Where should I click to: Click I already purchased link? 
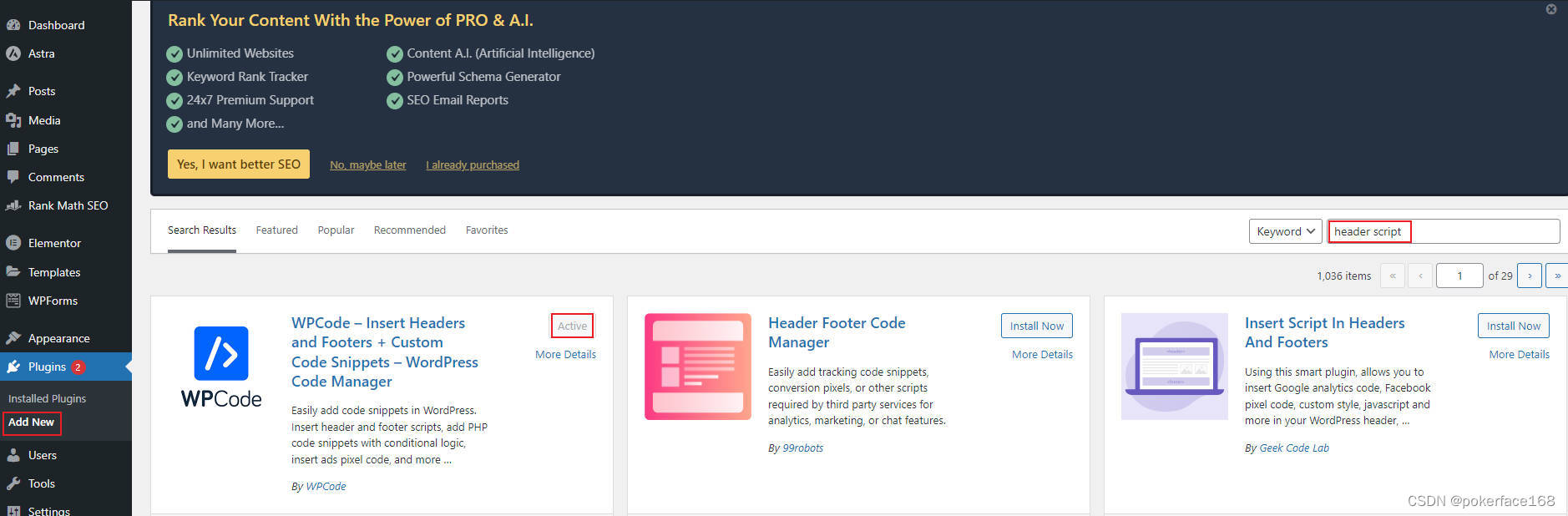click(x=473, y=165)
